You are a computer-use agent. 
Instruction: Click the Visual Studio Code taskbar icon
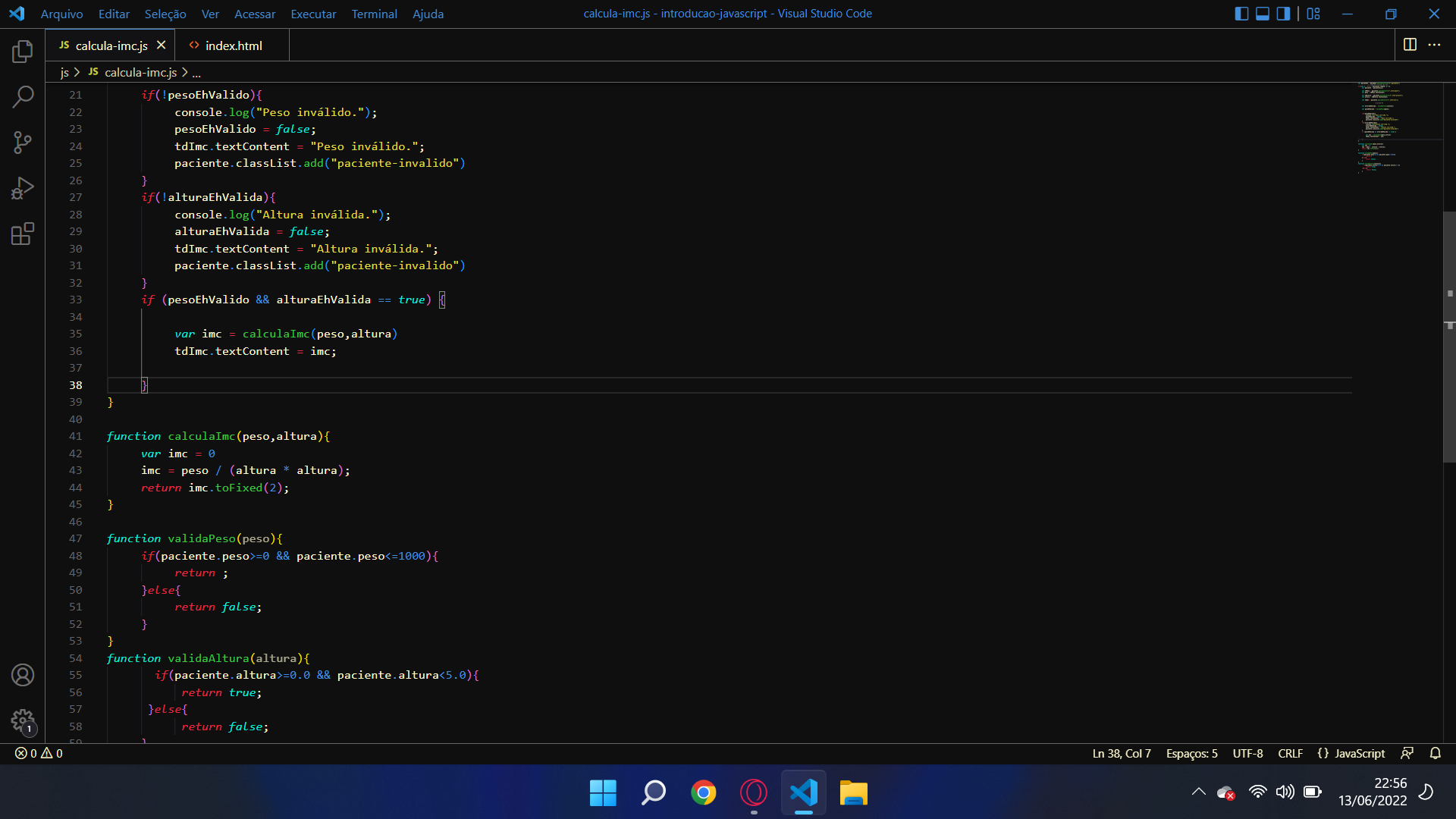(803, 793)
